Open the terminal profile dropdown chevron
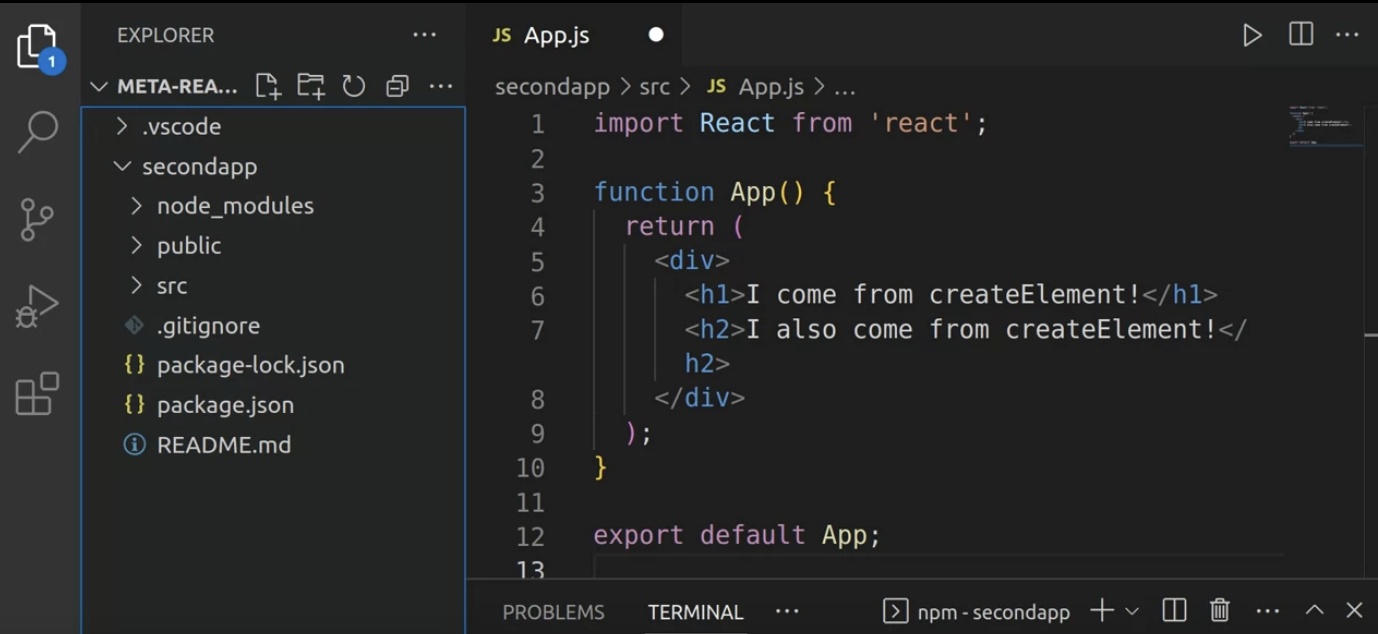1378x634 pixels. coord(1131,610)
